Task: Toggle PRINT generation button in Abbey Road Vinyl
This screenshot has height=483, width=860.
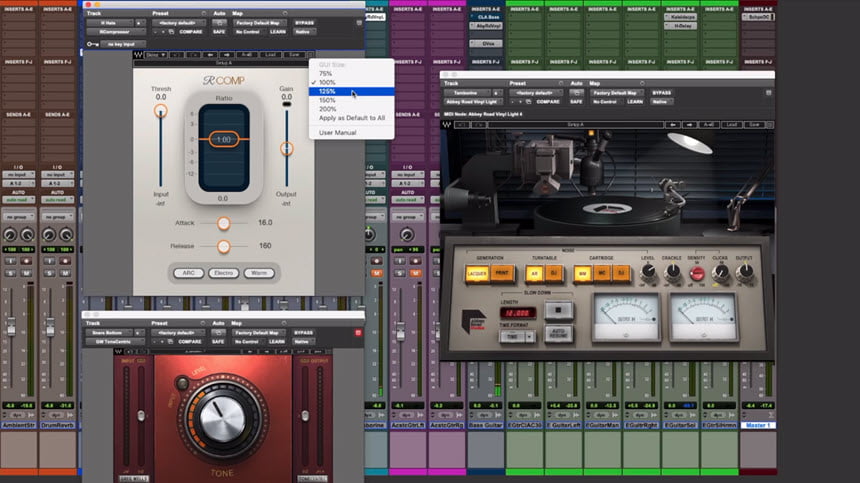Action: coord(502,273)
